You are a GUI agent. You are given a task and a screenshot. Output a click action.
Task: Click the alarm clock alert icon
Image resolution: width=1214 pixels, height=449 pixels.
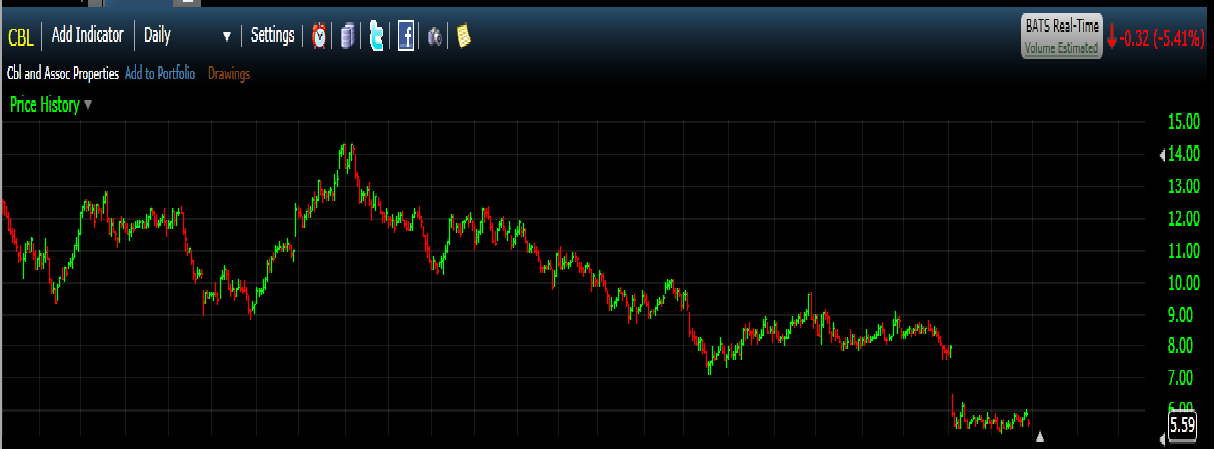(319, 36)
